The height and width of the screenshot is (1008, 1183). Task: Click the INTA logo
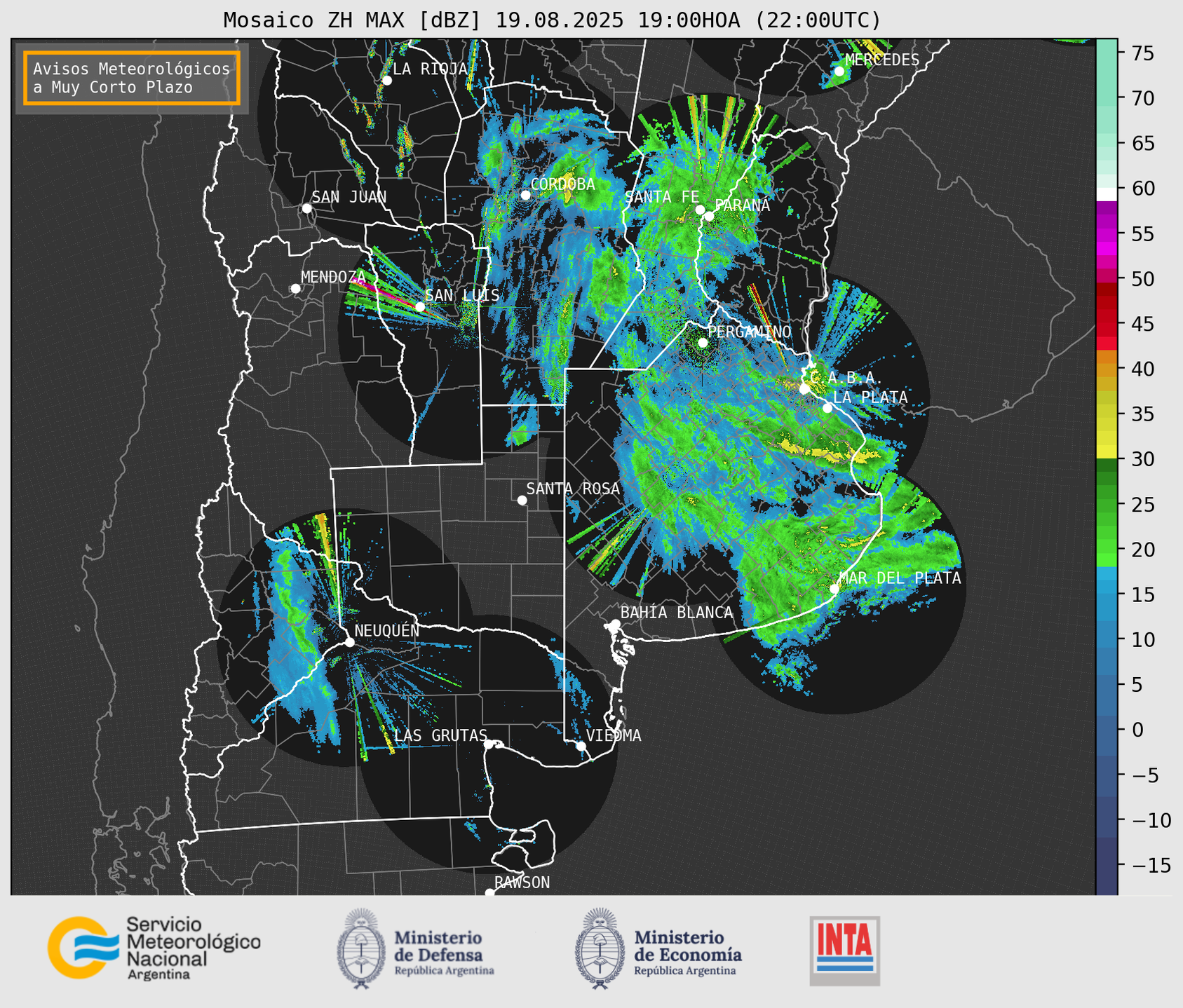tap(844, 951)
